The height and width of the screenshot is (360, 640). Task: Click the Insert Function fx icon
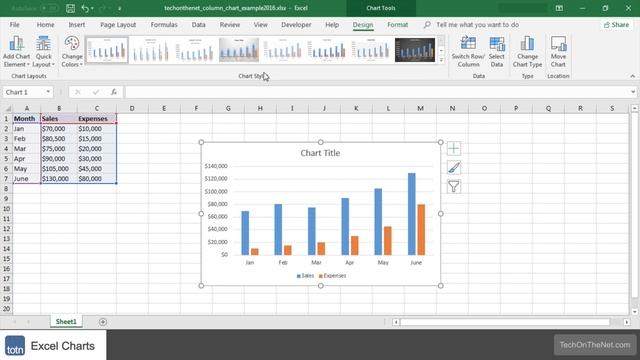coord(114,92)
